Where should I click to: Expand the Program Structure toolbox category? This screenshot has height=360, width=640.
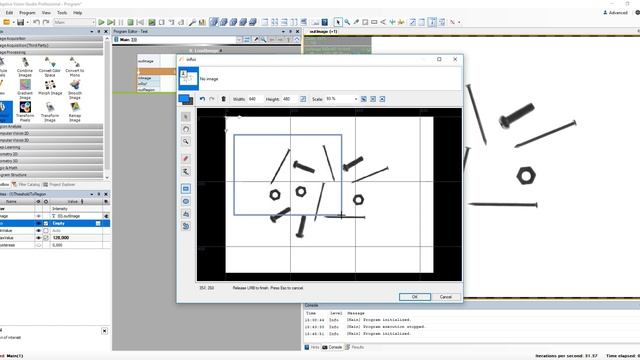coord(51,175)
